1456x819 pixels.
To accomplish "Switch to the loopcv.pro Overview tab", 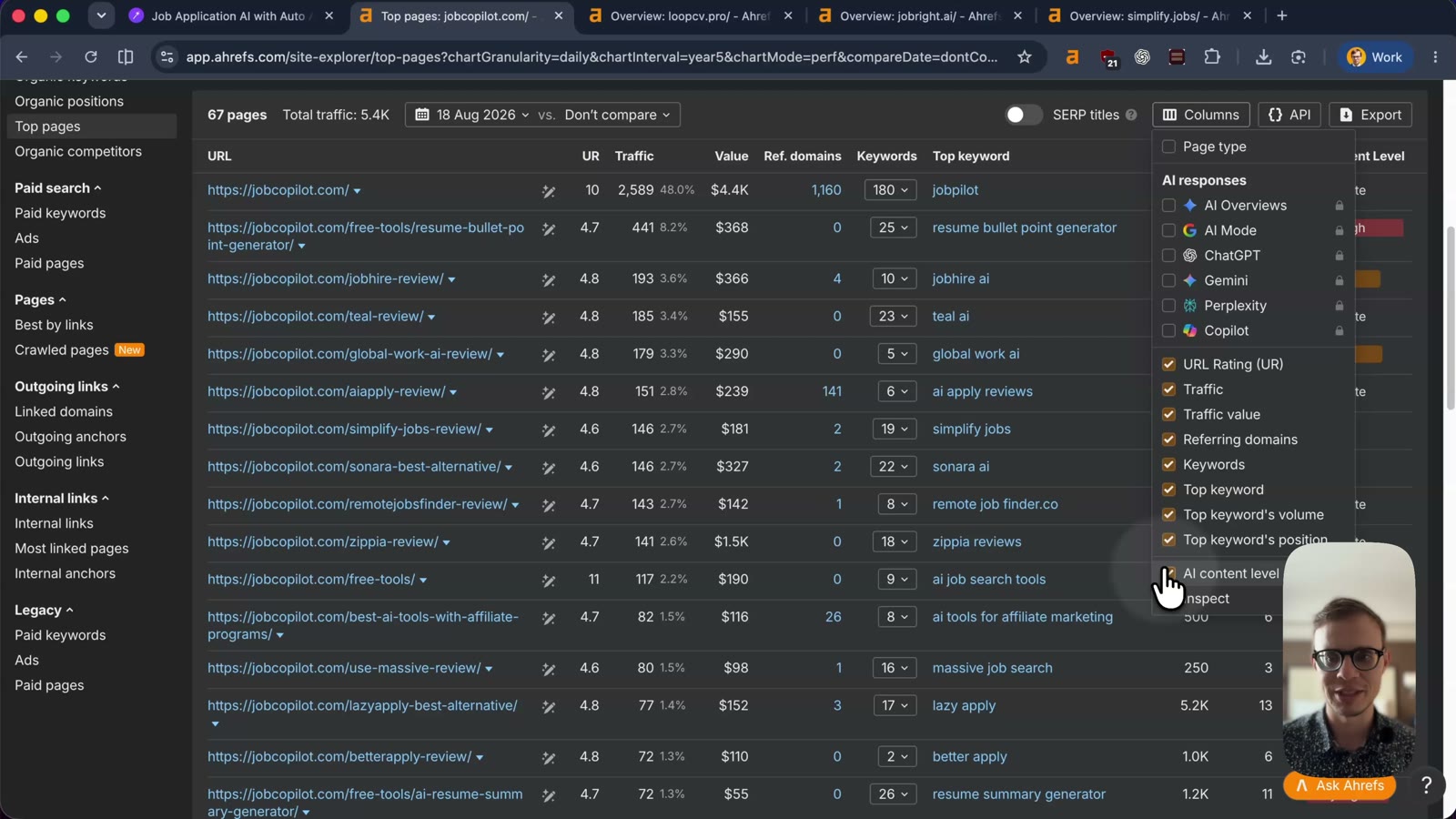I will (689, 15).
